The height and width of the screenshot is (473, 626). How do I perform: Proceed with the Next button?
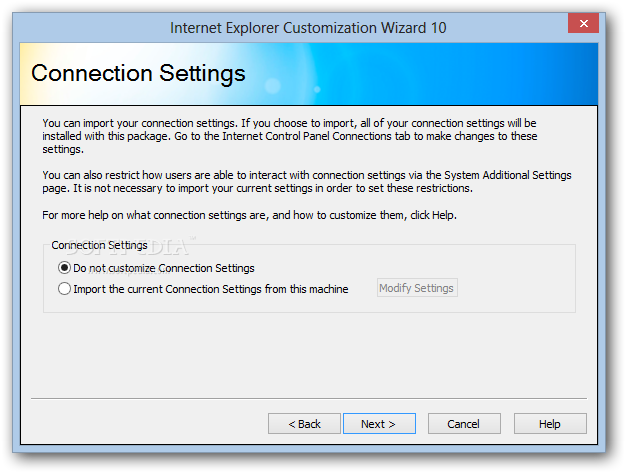pos(379,424)
